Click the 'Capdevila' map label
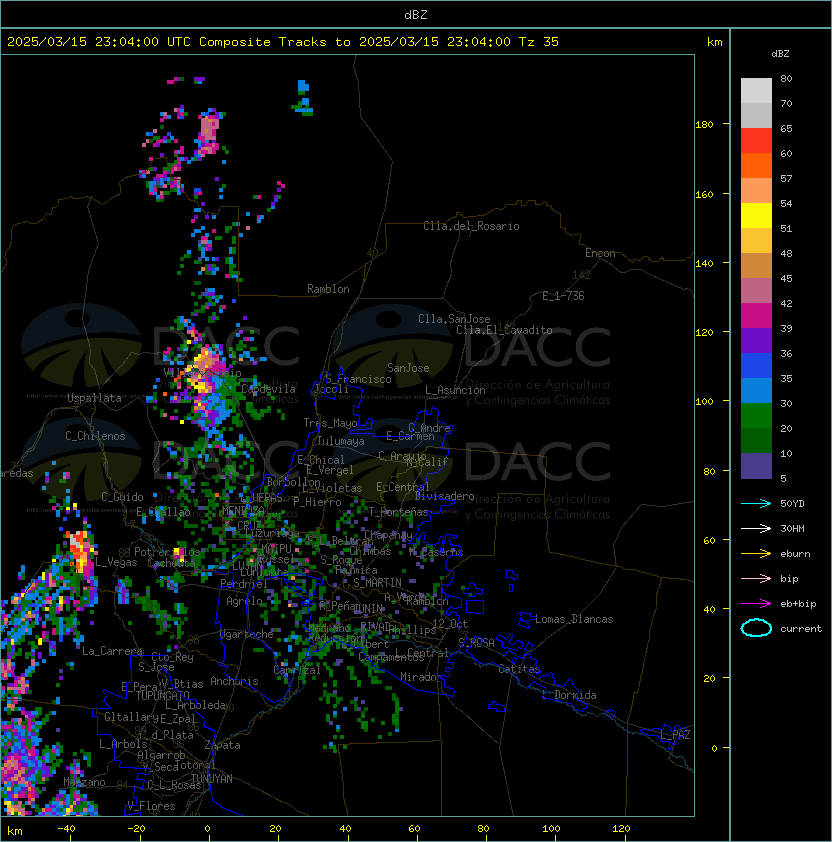 point(269,389)
